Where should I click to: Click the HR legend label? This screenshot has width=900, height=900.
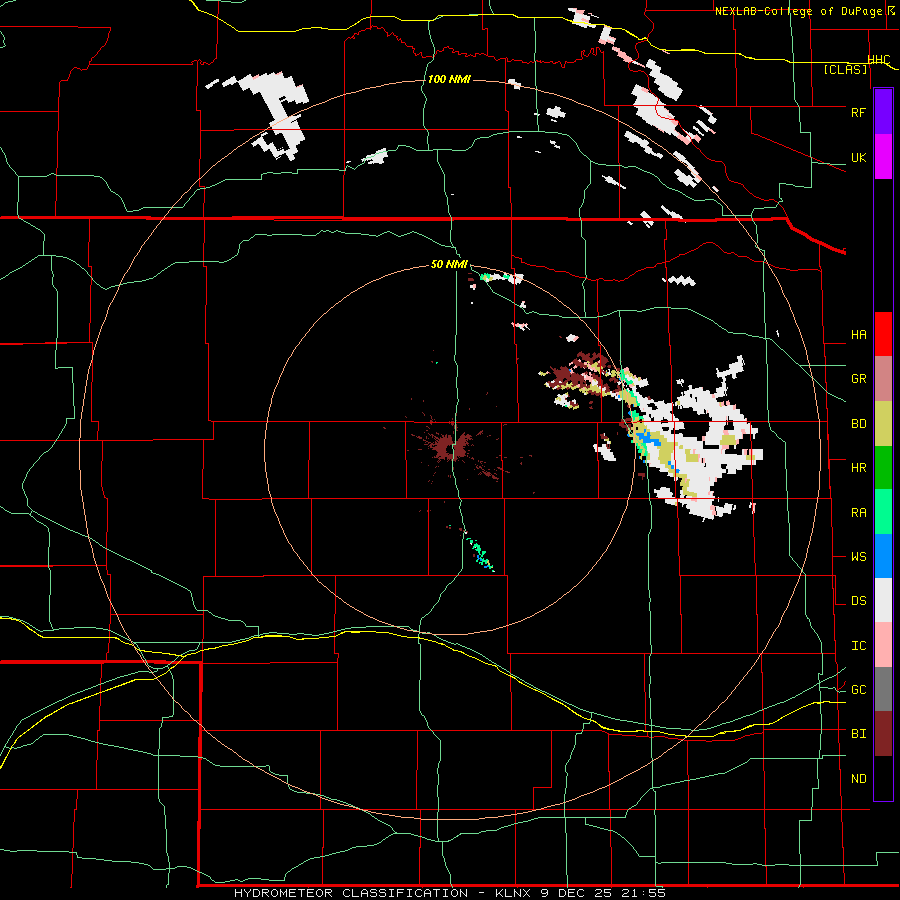tap(859, 468)
